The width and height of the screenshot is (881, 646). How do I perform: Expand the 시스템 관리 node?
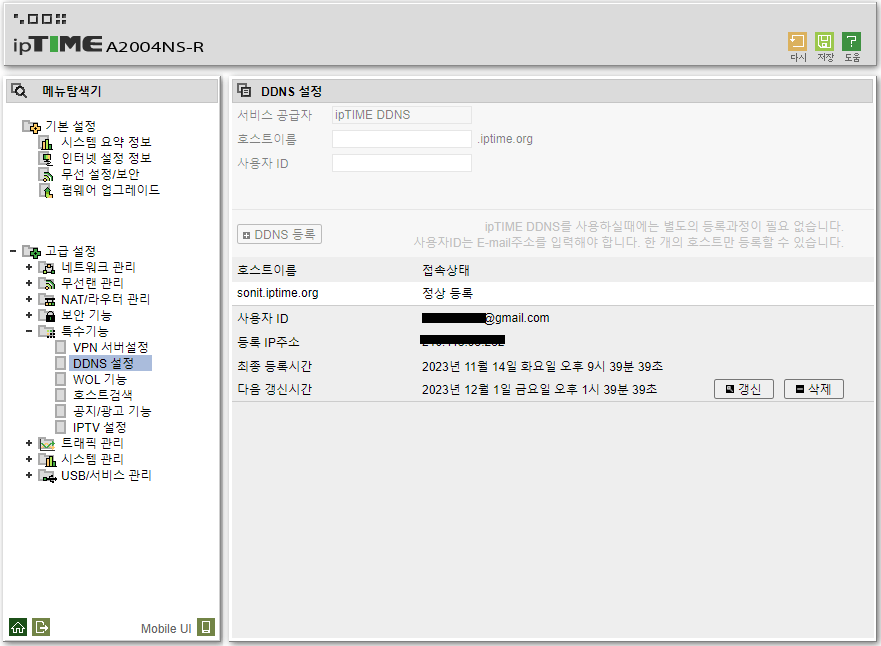click(x=29, y=460)
